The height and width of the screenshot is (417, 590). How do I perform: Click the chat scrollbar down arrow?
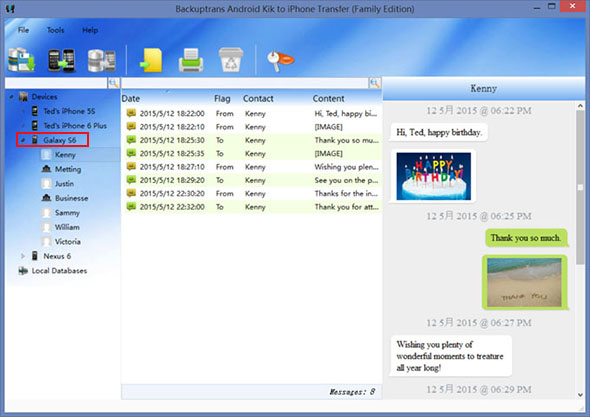[x=580, y=394]
